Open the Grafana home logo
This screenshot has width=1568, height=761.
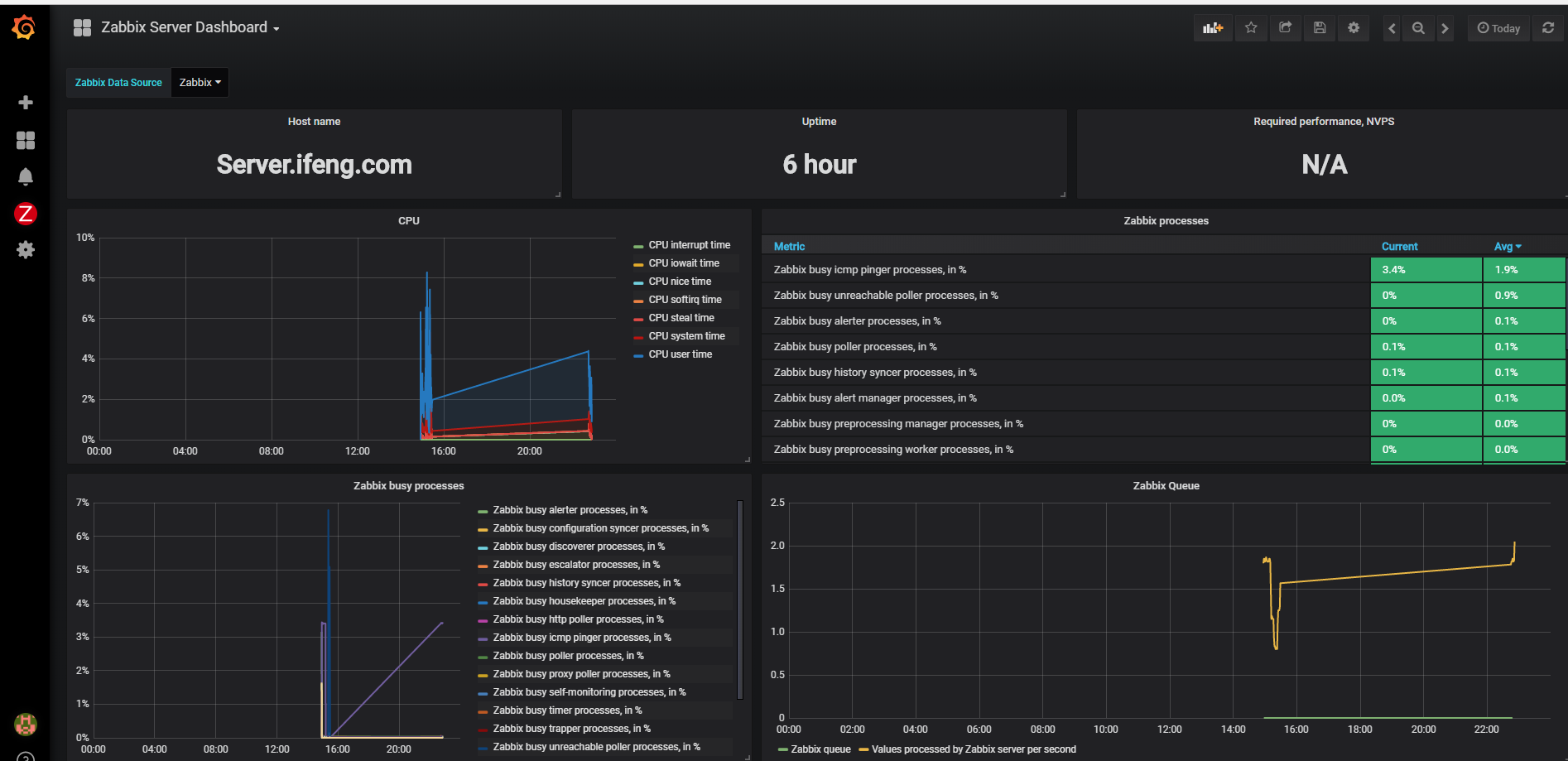click(24, 27)
